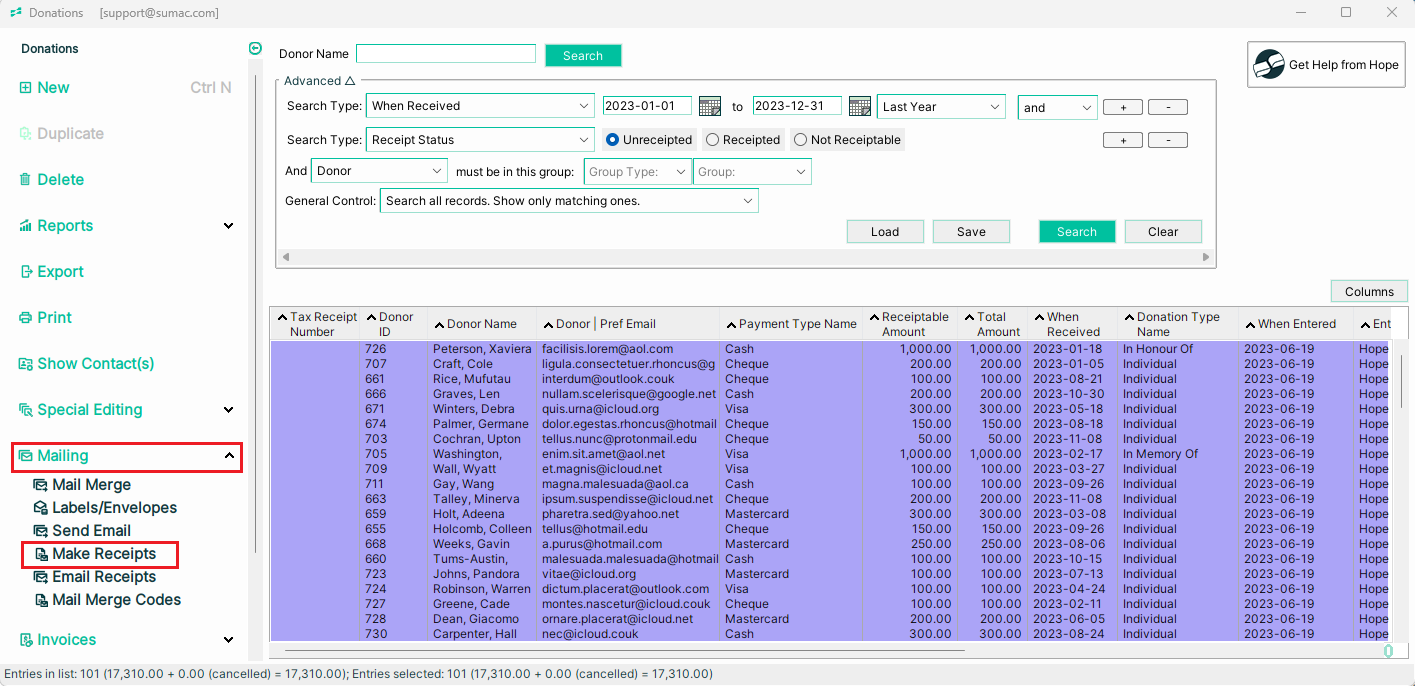The width and height of the screenshot is (1415, 686).
Task: Collapse the Mailing section chevron
Action: 229,456
